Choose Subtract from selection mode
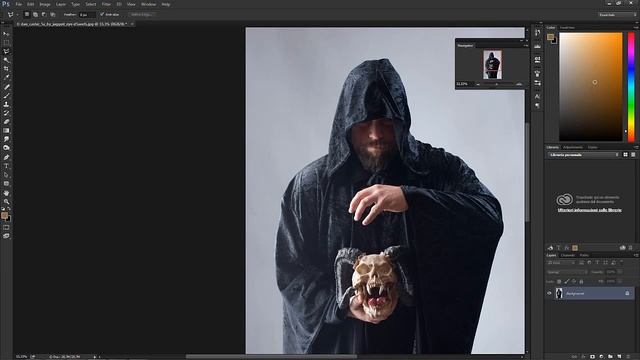Image resolution: width=640 pixels, height=360 pixels. (x=44, y=14)
